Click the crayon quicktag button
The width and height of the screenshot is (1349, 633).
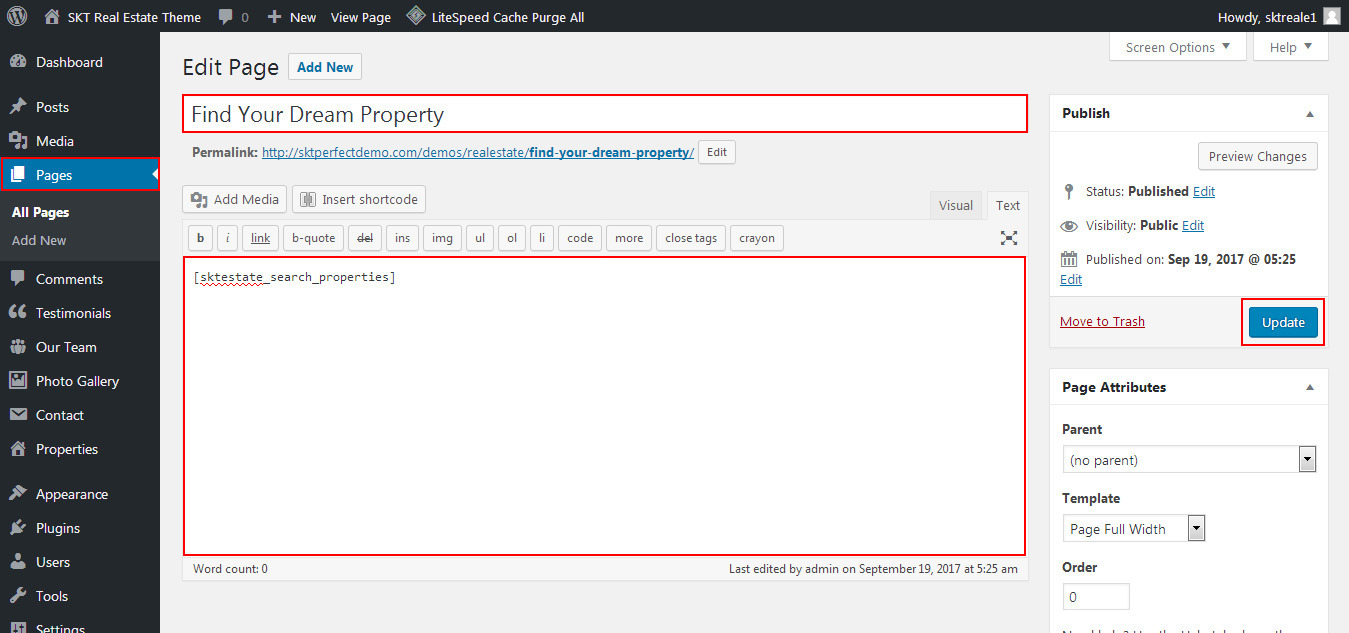757,238
